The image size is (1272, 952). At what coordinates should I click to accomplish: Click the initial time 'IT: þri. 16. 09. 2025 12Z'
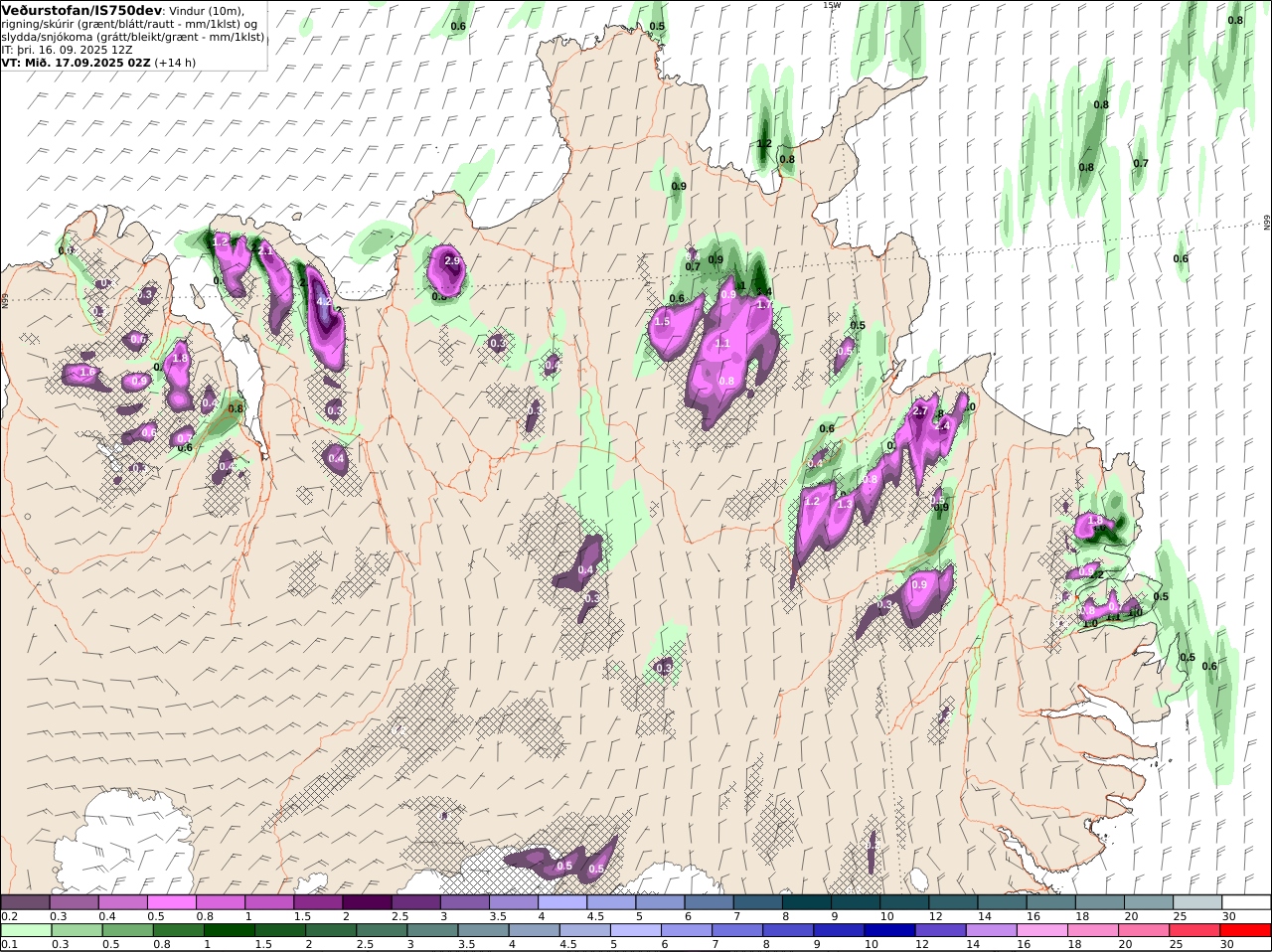[67, 49]
